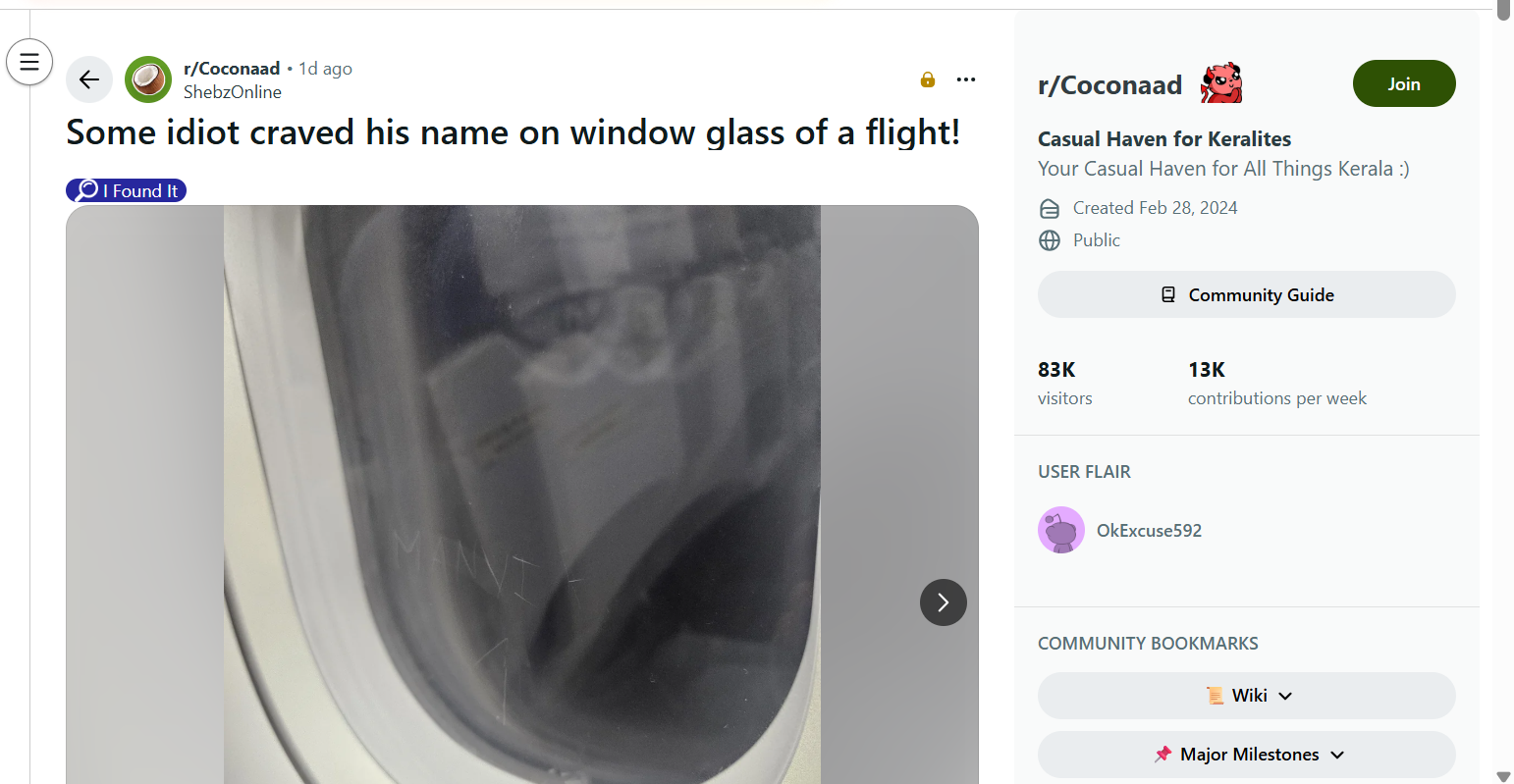Screen dimensions: 1514x784
Task: Click the red mascot community icon
Action: 1221,84
